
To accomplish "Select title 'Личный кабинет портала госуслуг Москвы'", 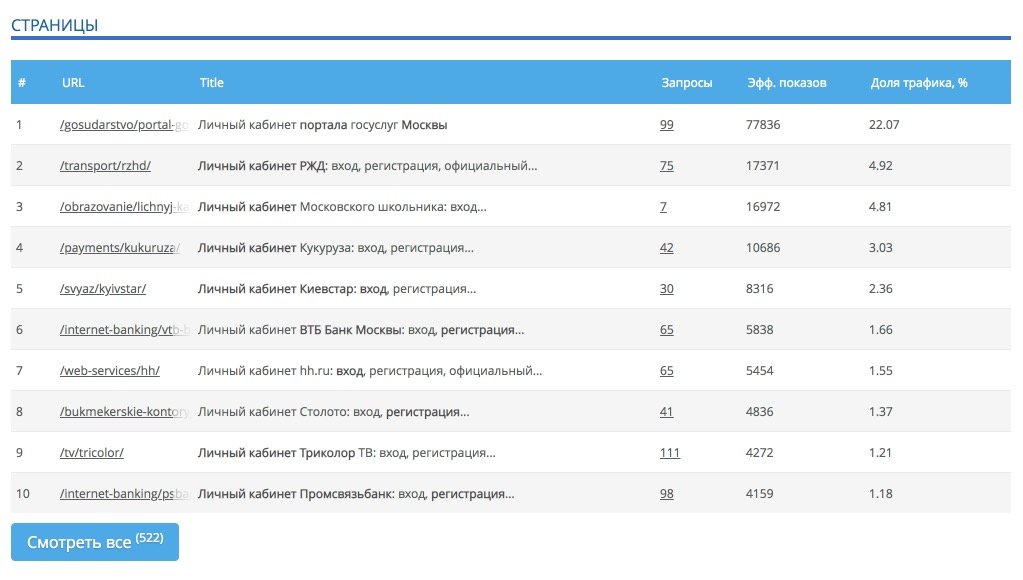I will (x=322, y=125).
